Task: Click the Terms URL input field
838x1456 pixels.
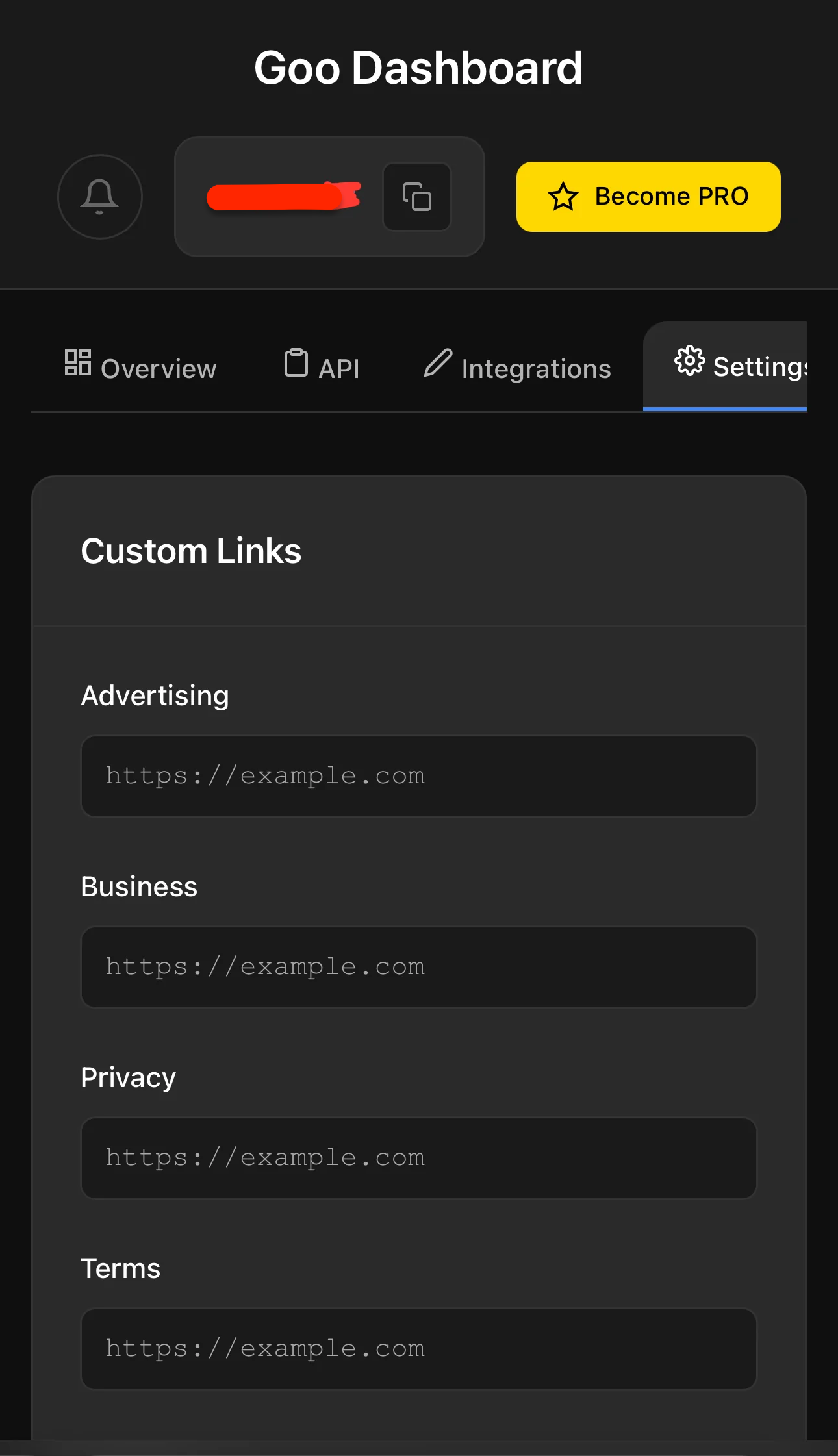Action: (418, 1349)
